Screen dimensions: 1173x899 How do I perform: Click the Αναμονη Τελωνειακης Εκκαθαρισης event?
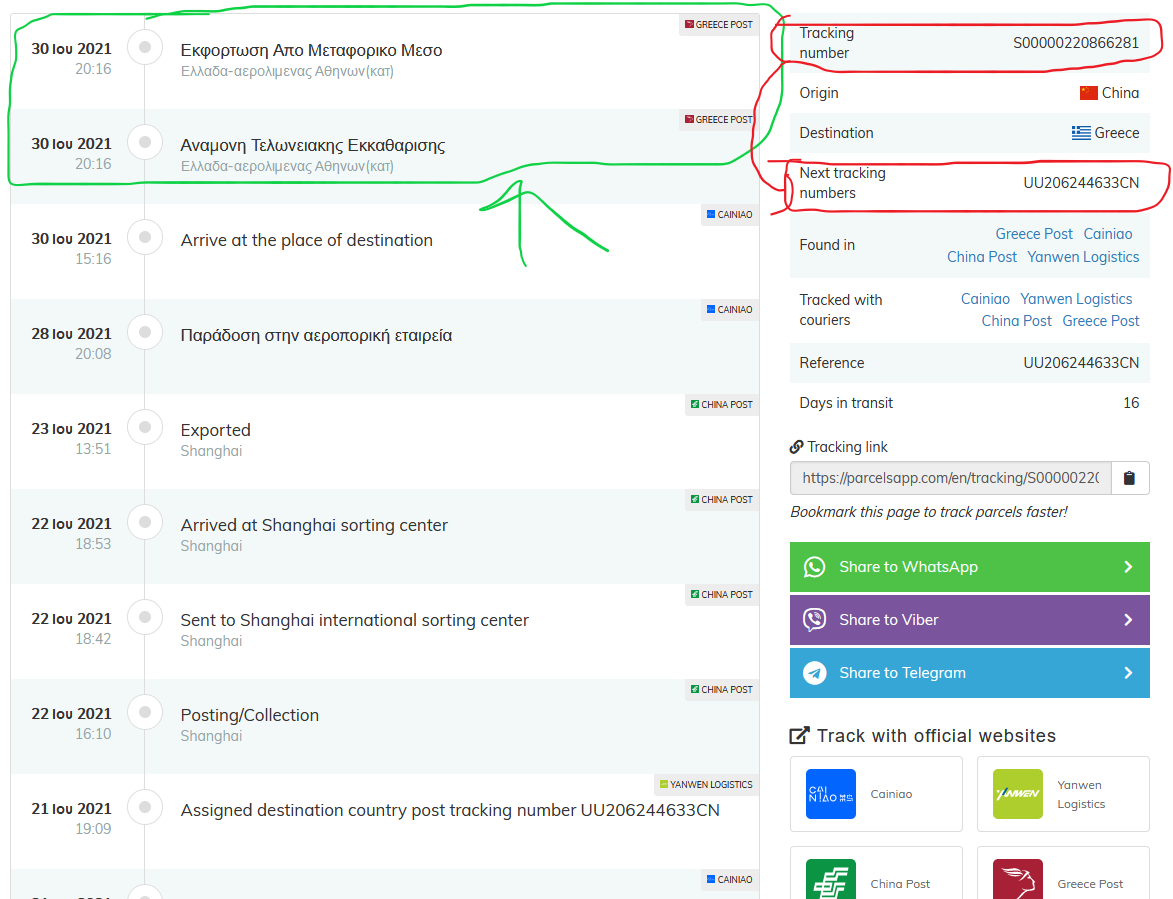click(313, 145)
